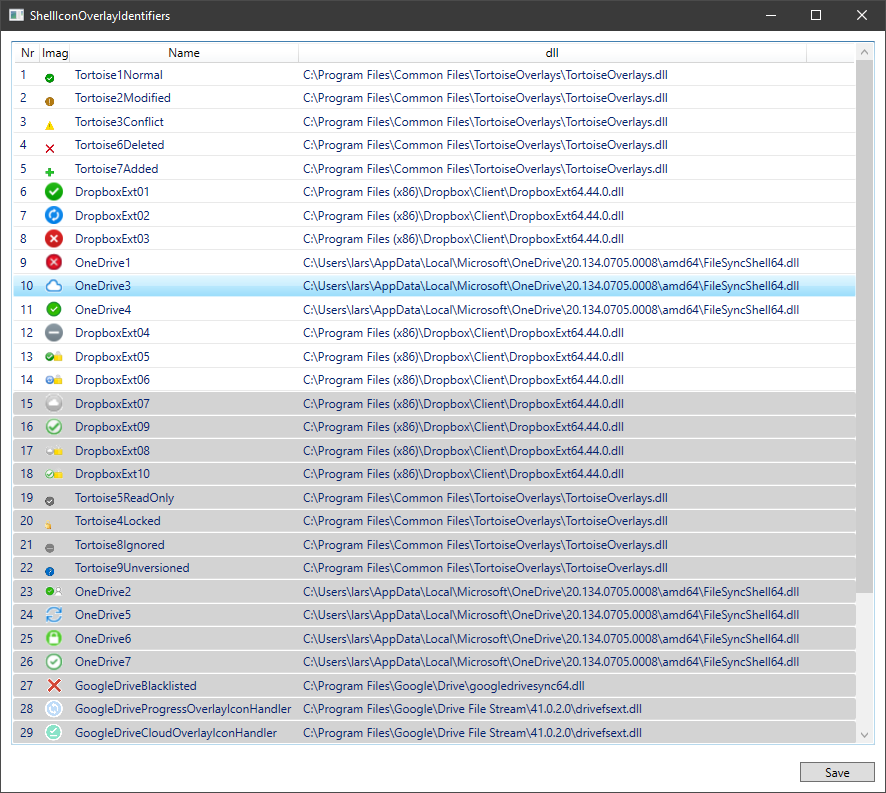Click the scrollbar up arrow

pos(866,52)
